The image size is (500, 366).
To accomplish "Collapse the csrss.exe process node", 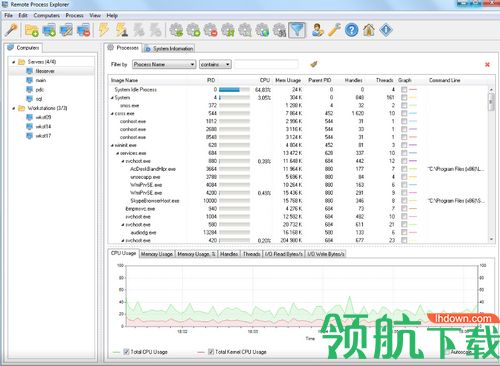I will coord(112,114).
